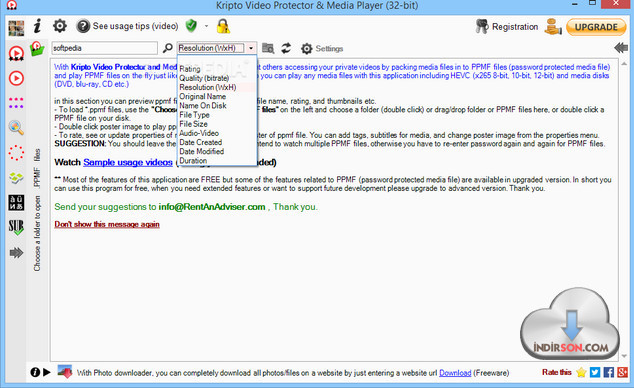The height and width of the screenshot is (388, 634).
Task: Open the gear options icon beside info
Action: [60, 26]
